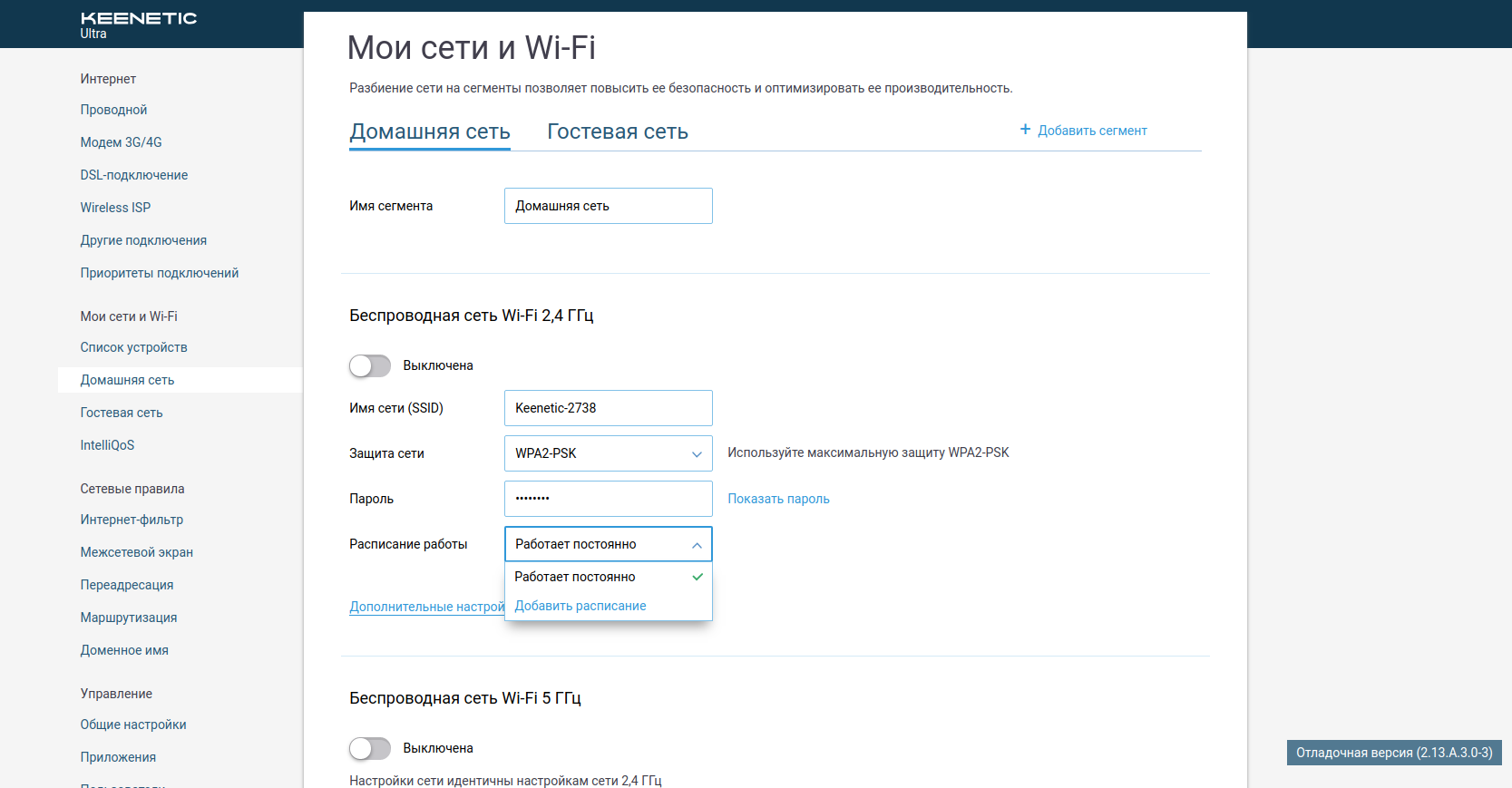The image size is (1512, 788).
Task: Open Модем 3G/4G in the sidebar
Action: click(x=121, y=142)
